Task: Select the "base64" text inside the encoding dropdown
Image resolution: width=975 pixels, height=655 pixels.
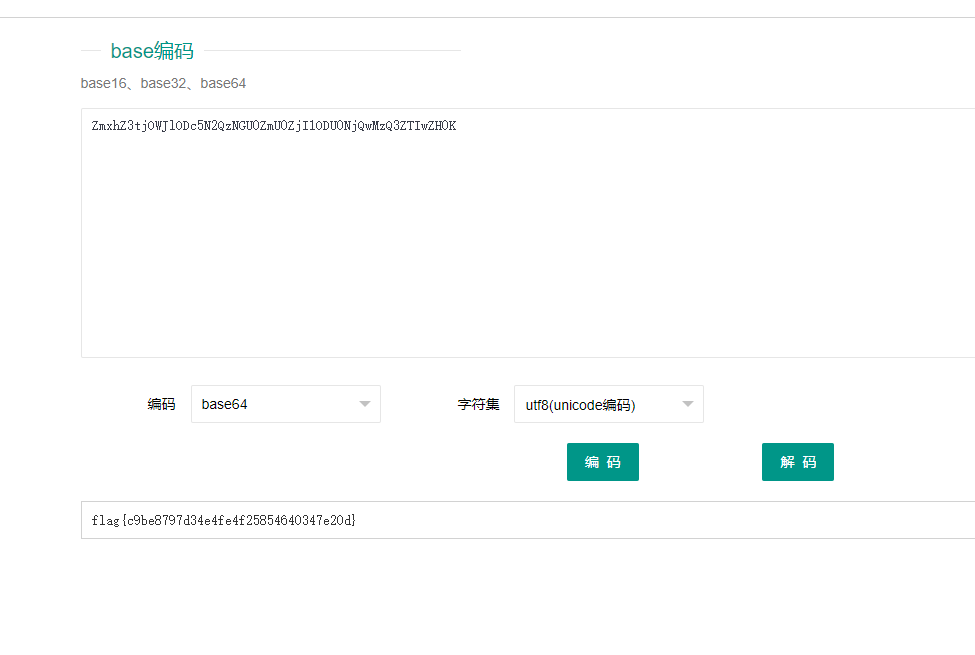Action: (224, 404)
